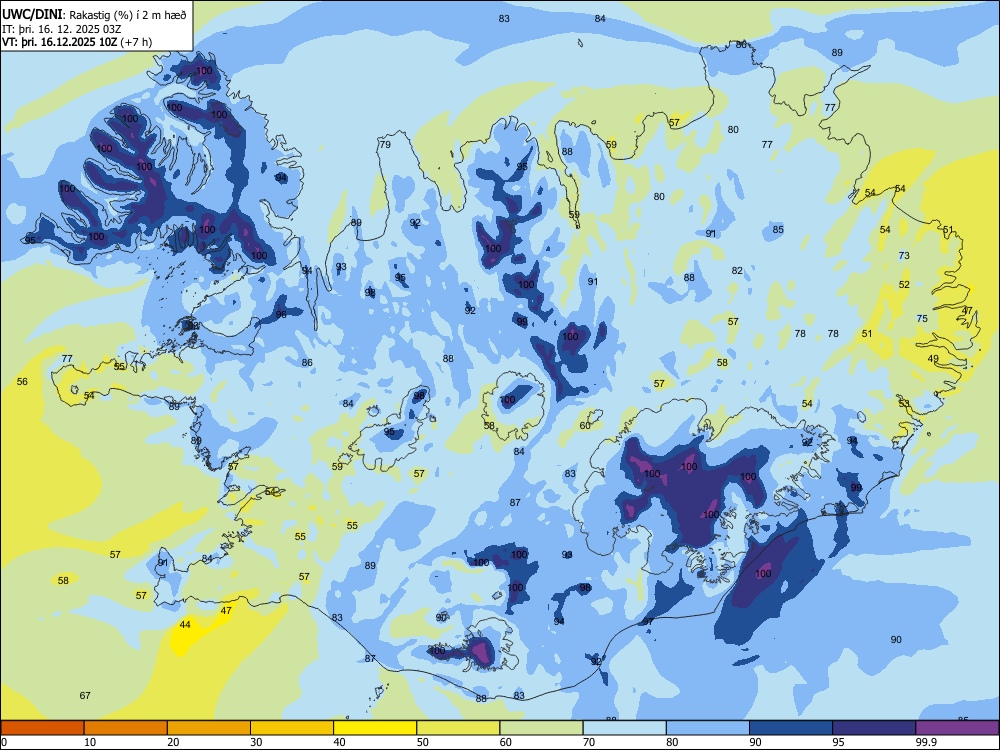Click the humidity value 67 over the sea

(x=85, y=695)
